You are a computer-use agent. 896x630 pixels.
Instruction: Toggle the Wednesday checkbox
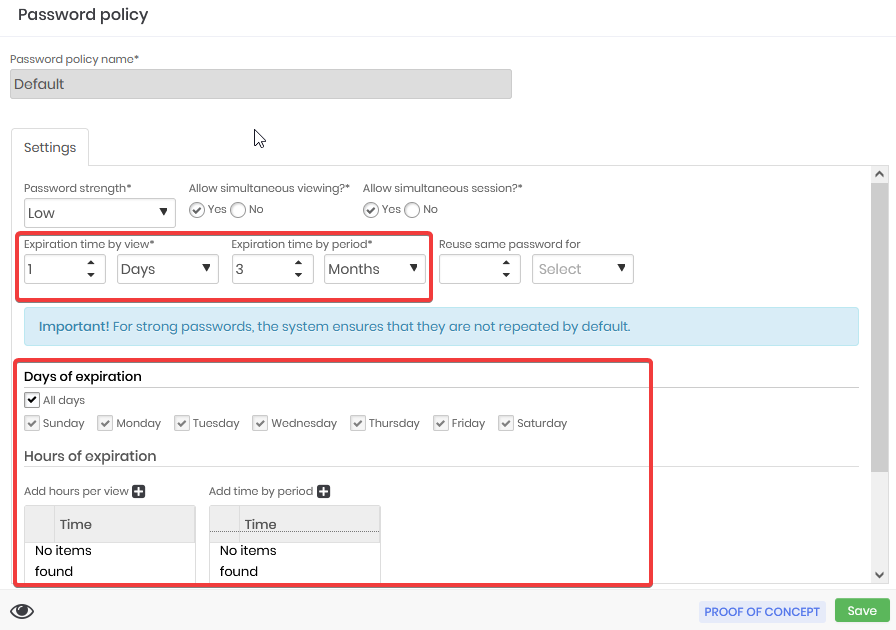[260, 423]
